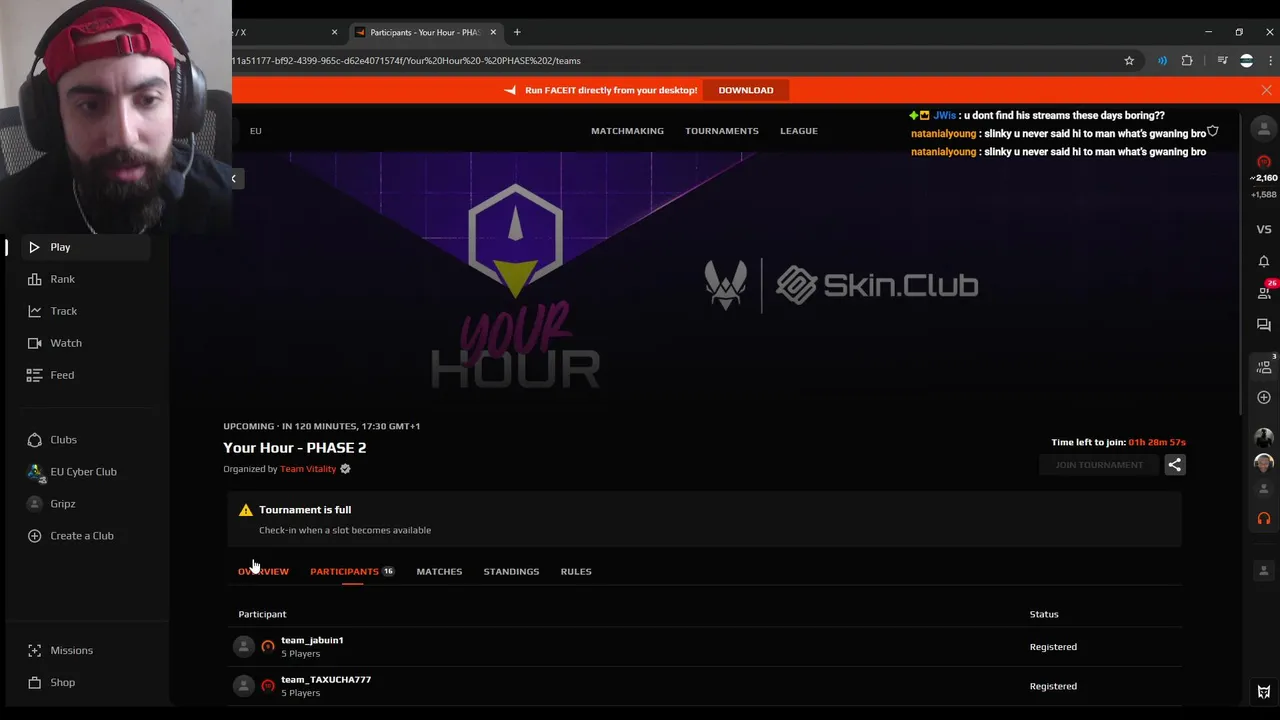Dismiss the desktop download banner

[x=1266, y=90]
